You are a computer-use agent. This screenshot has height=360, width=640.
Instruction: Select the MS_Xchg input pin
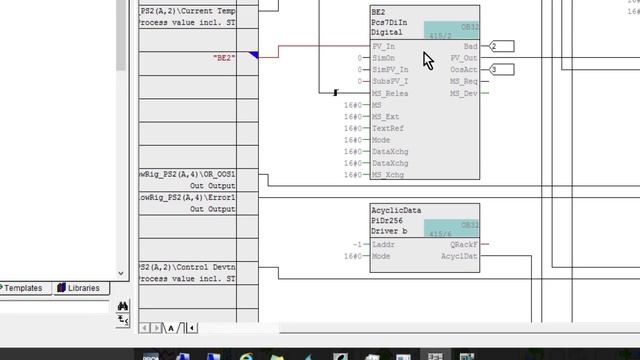tap(388, 175)
